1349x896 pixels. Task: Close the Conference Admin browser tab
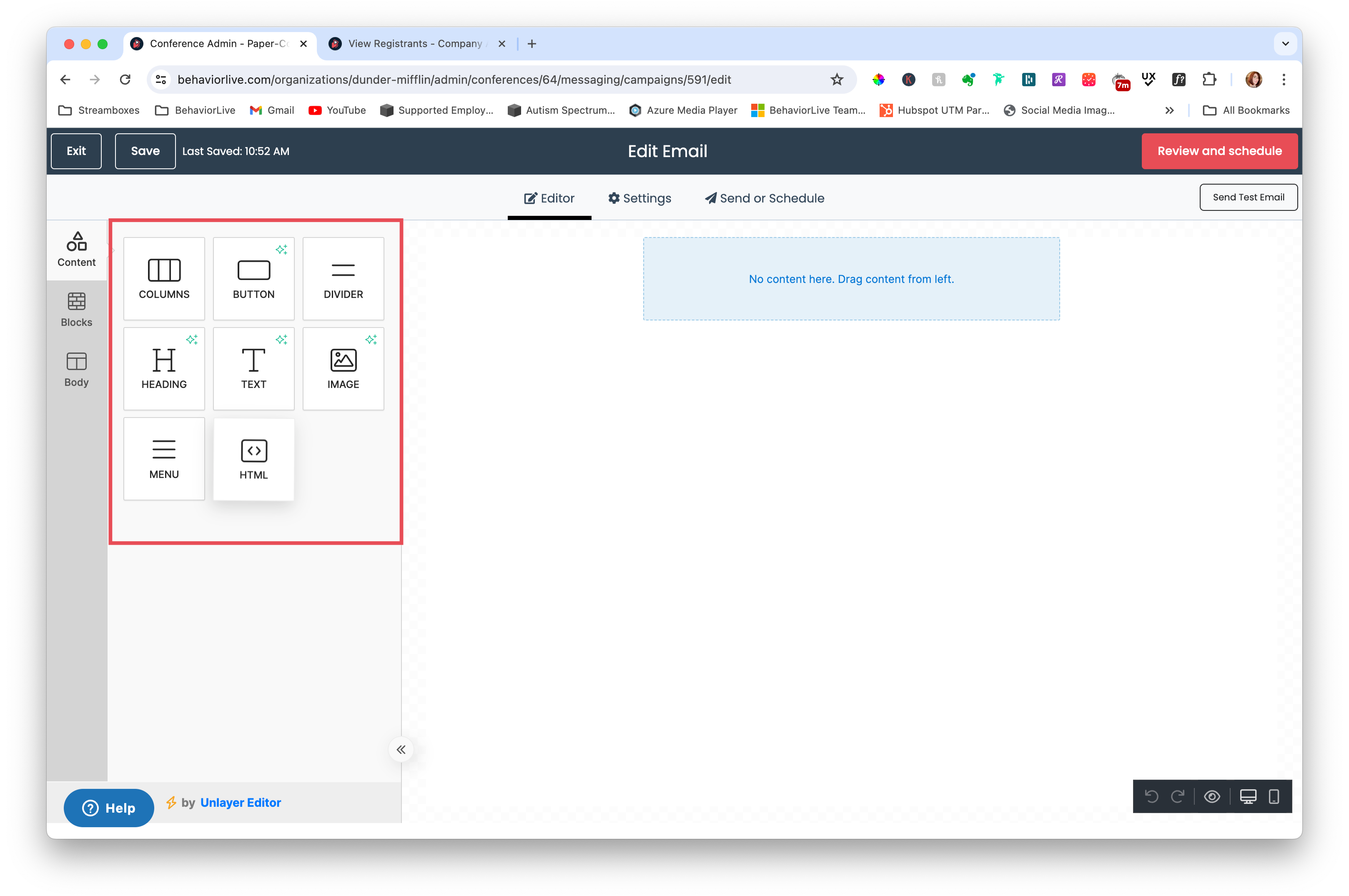click(x=303, y=43)
